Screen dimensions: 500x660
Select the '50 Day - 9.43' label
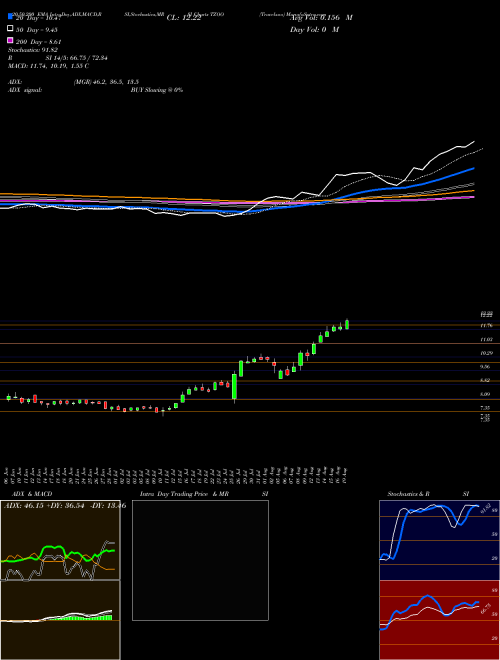(37, 30)
